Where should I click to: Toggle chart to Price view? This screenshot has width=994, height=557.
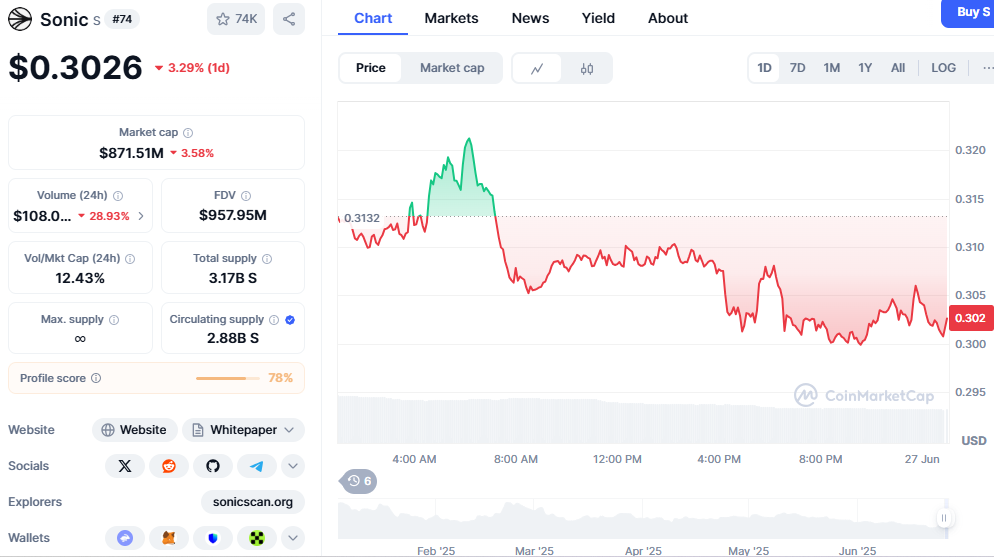371,68
